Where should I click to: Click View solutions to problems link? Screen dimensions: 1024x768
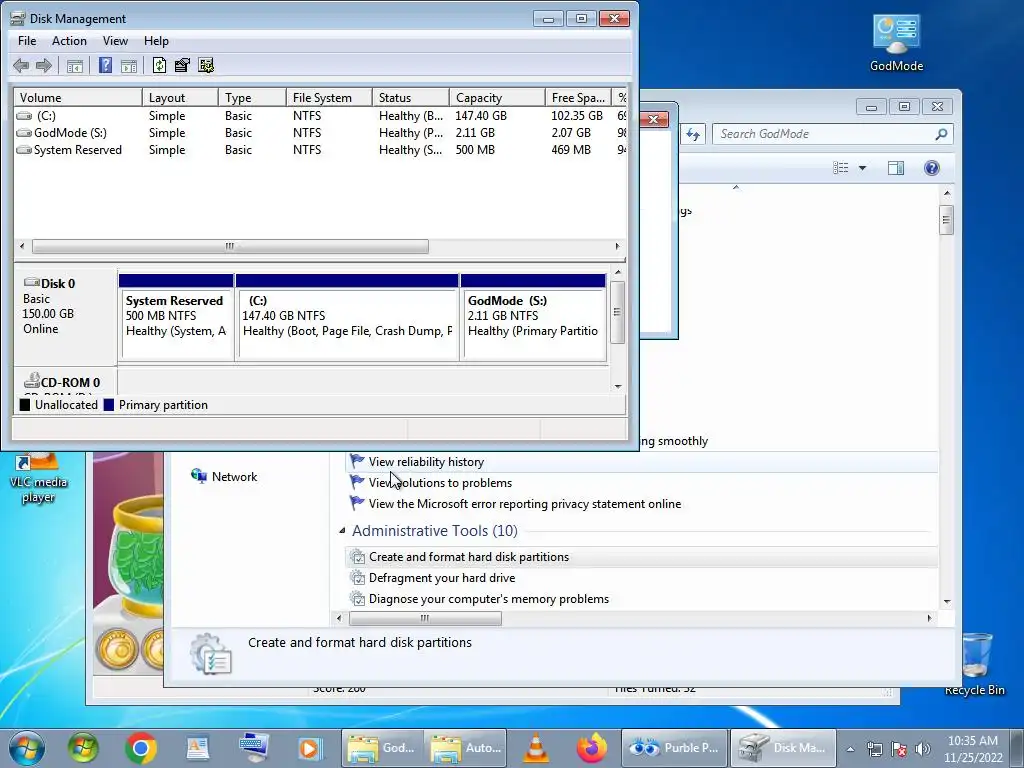[x=440, y=483]
